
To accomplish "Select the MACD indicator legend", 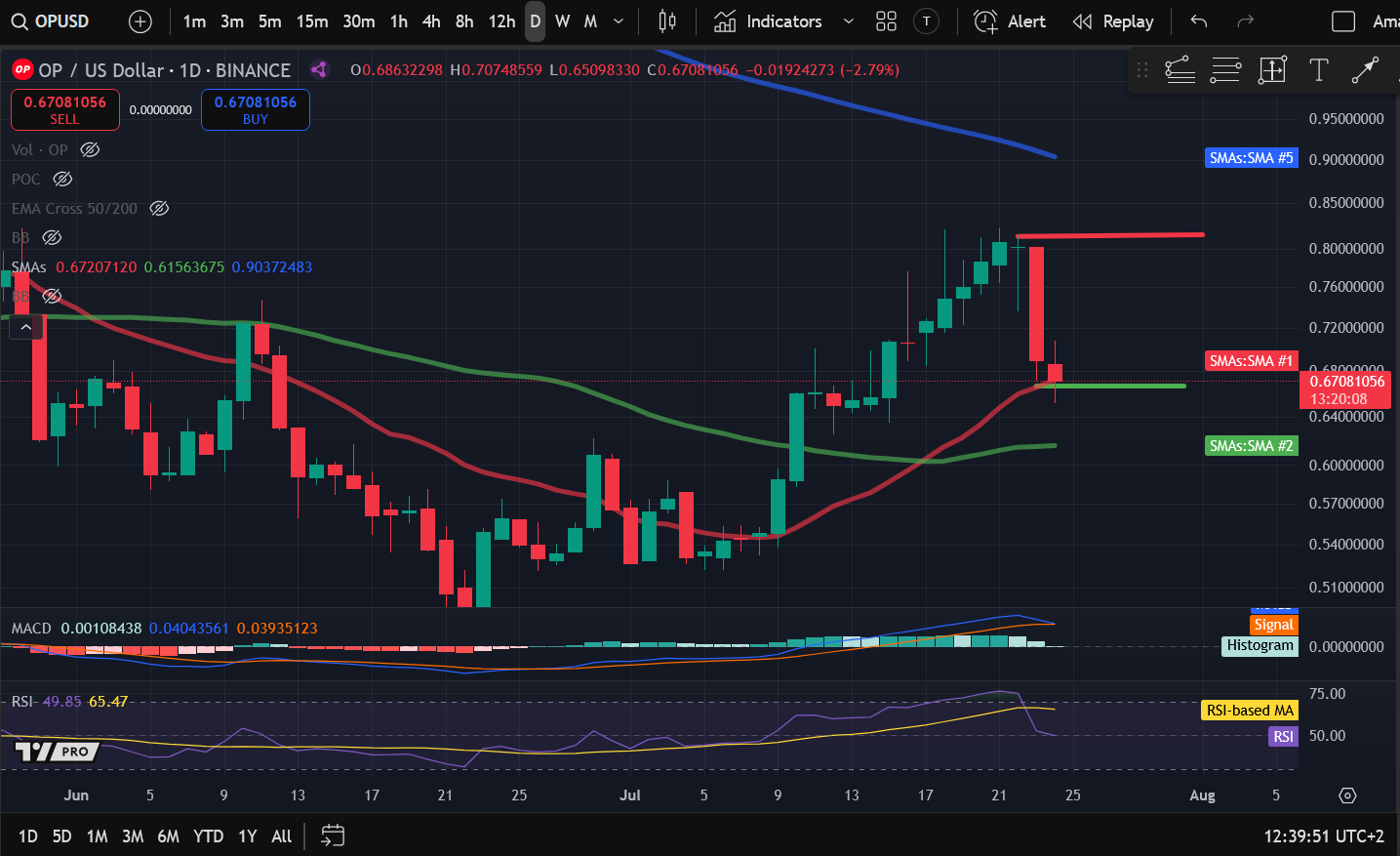I will (31, 628).
